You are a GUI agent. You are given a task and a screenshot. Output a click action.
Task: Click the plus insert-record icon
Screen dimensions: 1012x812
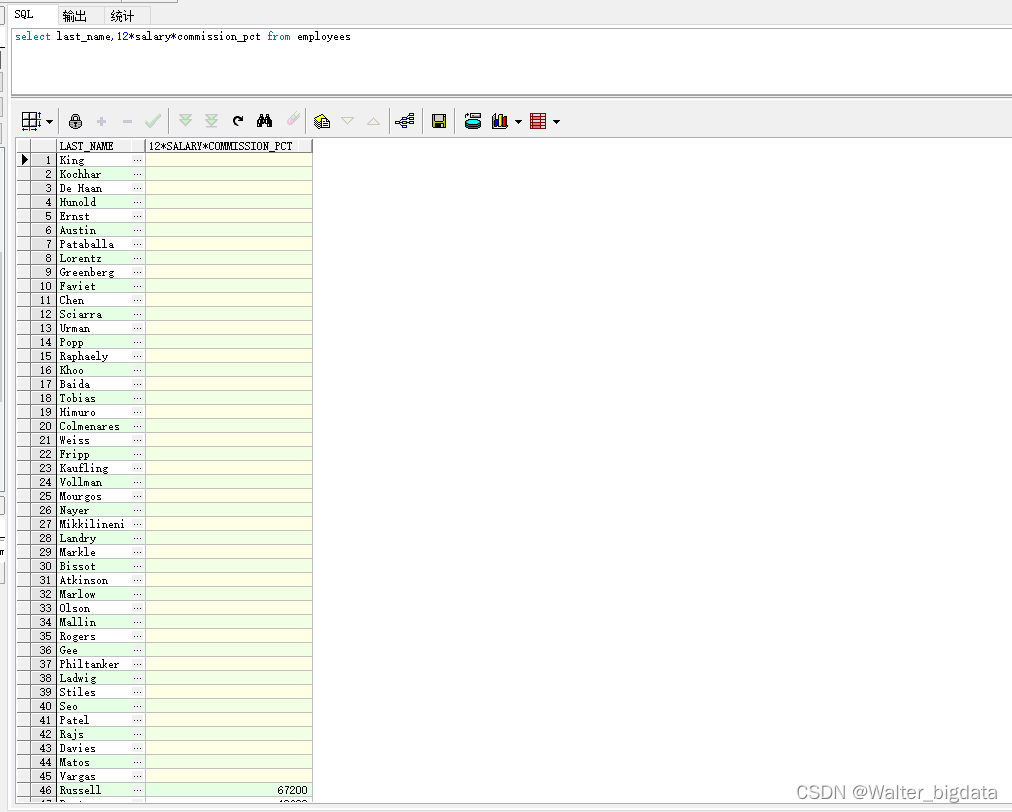(101, 121)
